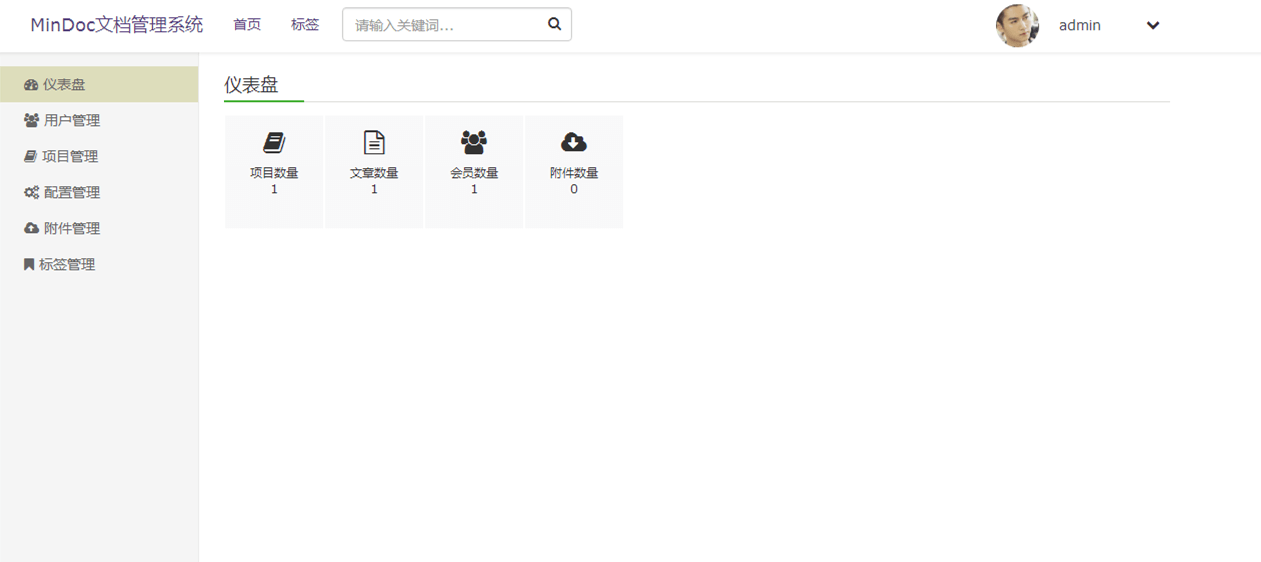Click the 项目数量 label
Viewport: 1261px width, 562px height.
pos(274,173)
